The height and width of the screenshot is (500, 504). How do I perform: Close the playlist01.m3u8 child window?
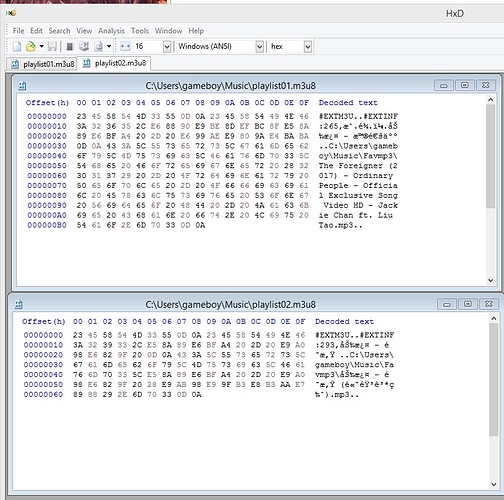coord(486,85)
